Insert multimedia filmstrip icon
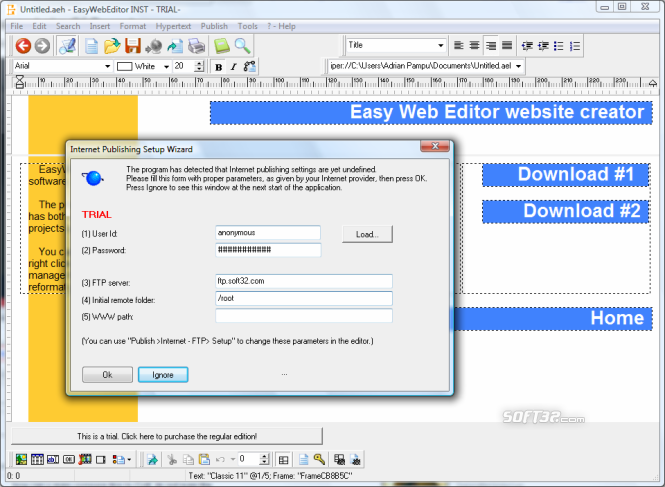The image size is (665, 487). coord(85,459)
